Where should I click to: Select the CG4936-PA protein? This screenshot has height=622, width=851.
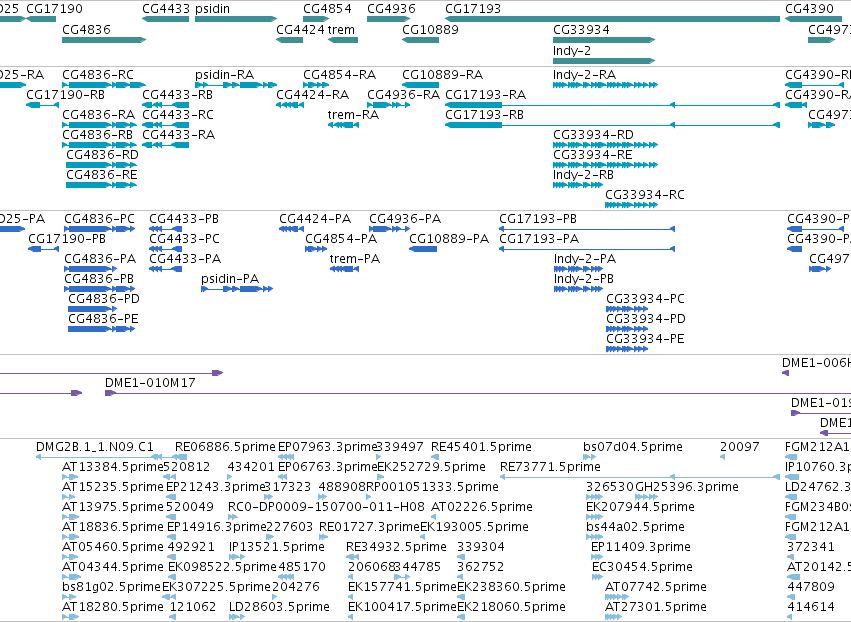click(390, 230)
